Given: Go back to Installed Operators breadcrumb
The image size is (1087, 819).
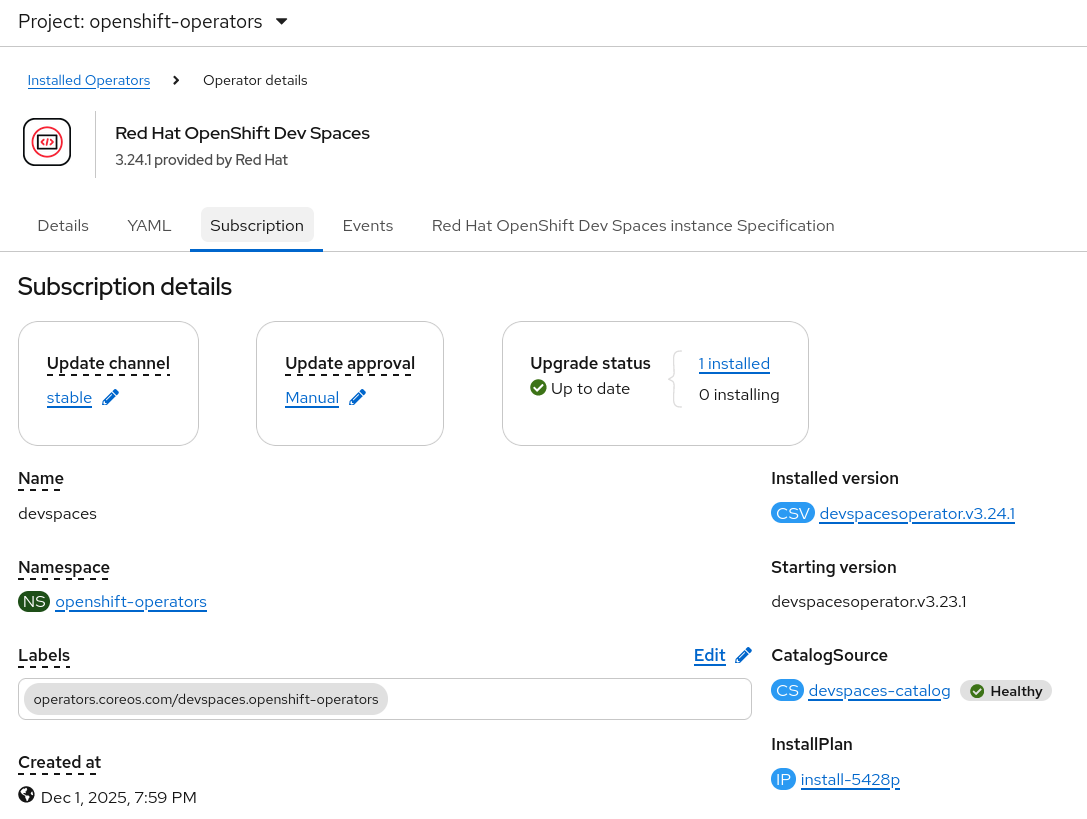Looking at the screenshot, I should click(89, 81).
